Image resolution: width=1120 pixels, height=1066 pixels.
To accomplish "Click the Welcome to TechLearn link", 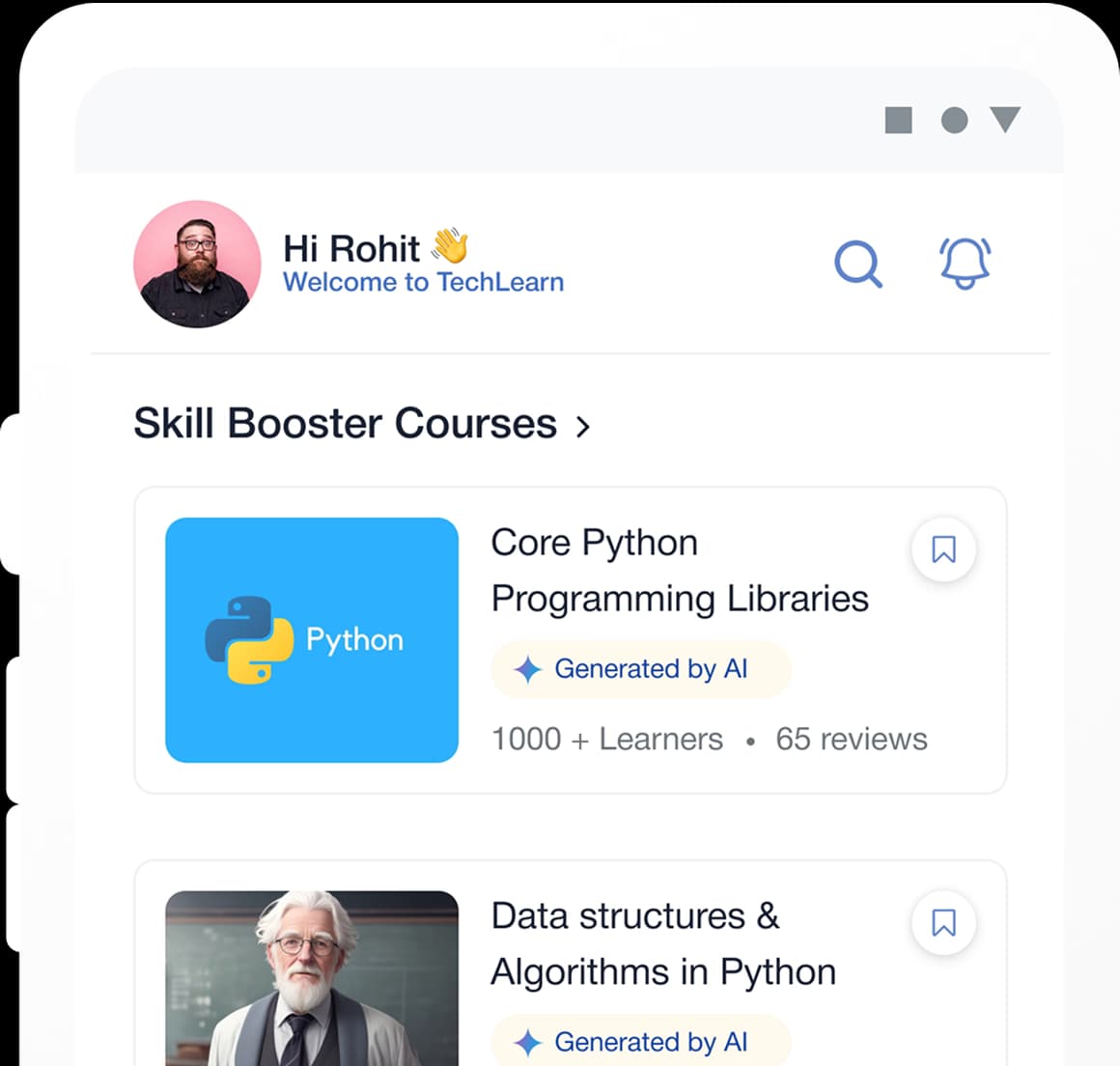I will (423, 282).
